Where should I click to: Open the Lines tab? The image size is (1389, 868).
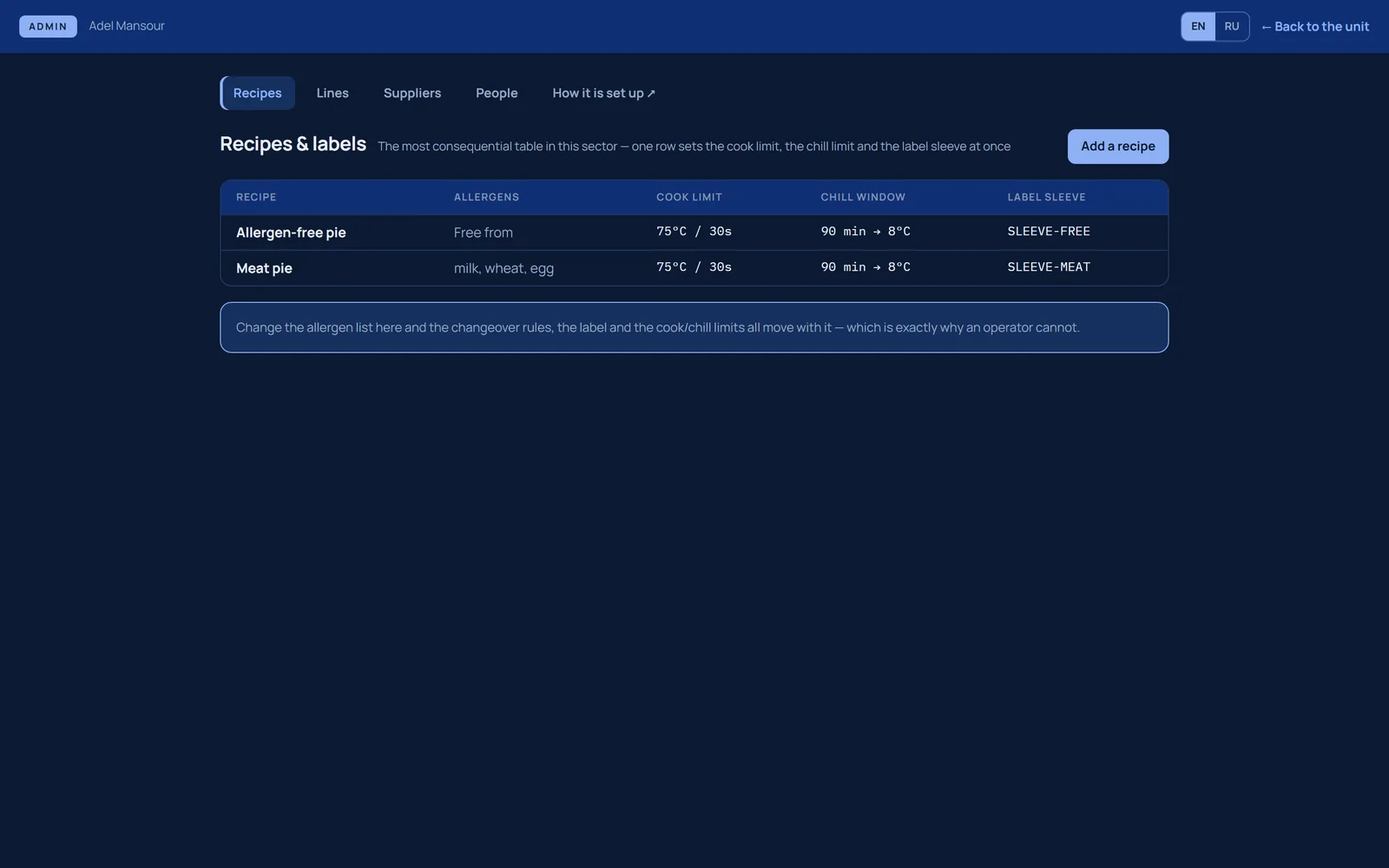(x=332, y=93)
